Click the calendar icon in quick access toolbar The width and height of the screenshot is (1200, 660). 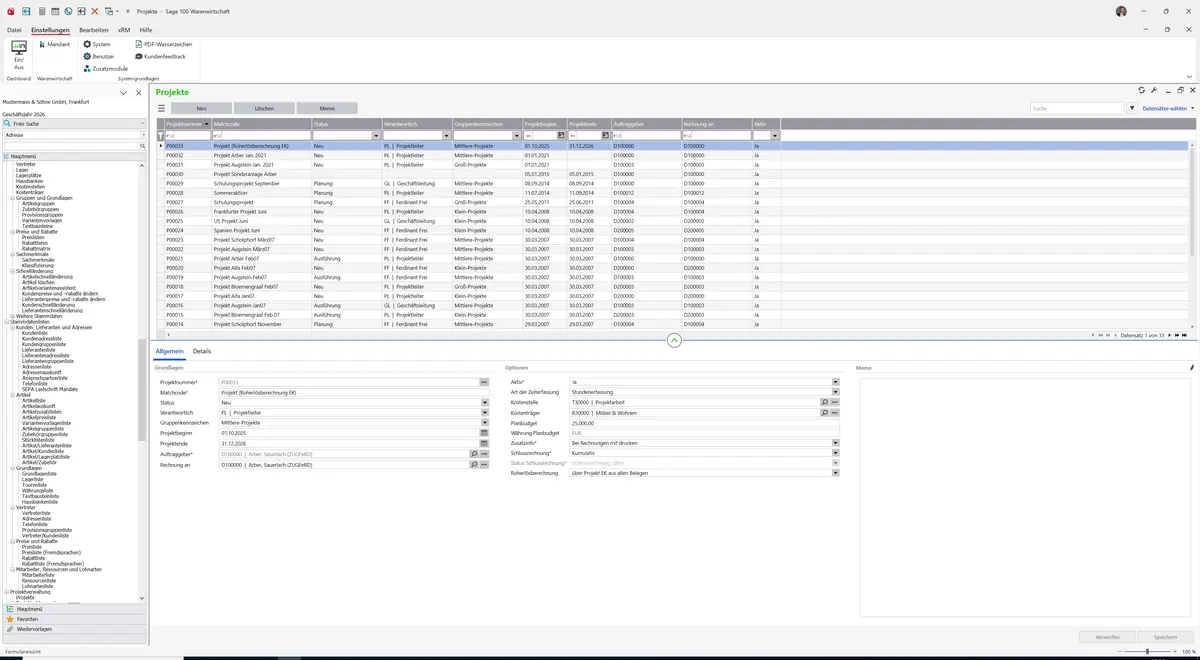(55, 11)
